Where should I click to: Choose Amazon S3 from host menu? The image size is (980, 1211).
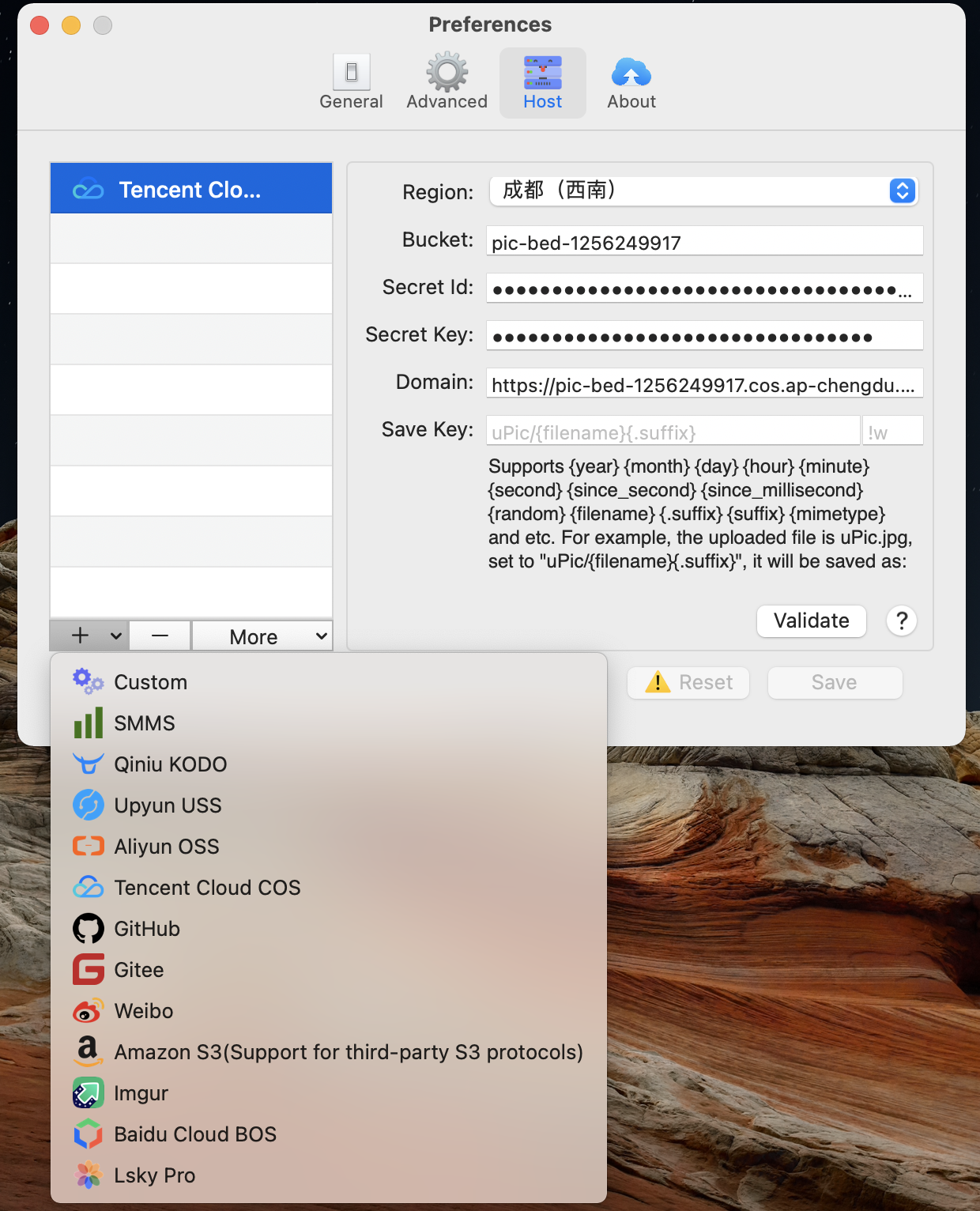[x=329, y=1052]
